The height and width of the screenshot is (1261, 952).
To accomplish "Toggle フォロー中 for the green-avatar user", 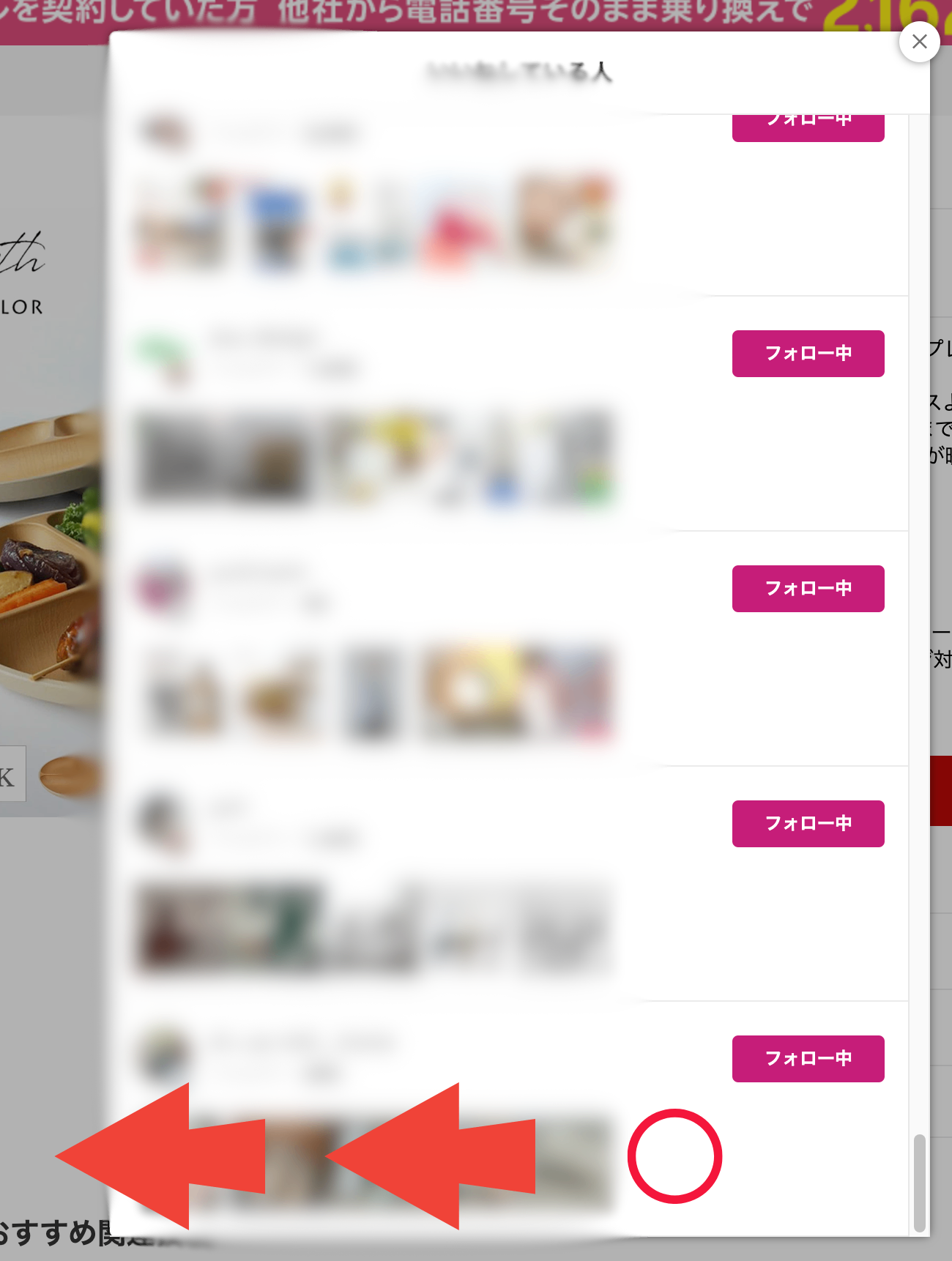I will [x=808, y=354].
